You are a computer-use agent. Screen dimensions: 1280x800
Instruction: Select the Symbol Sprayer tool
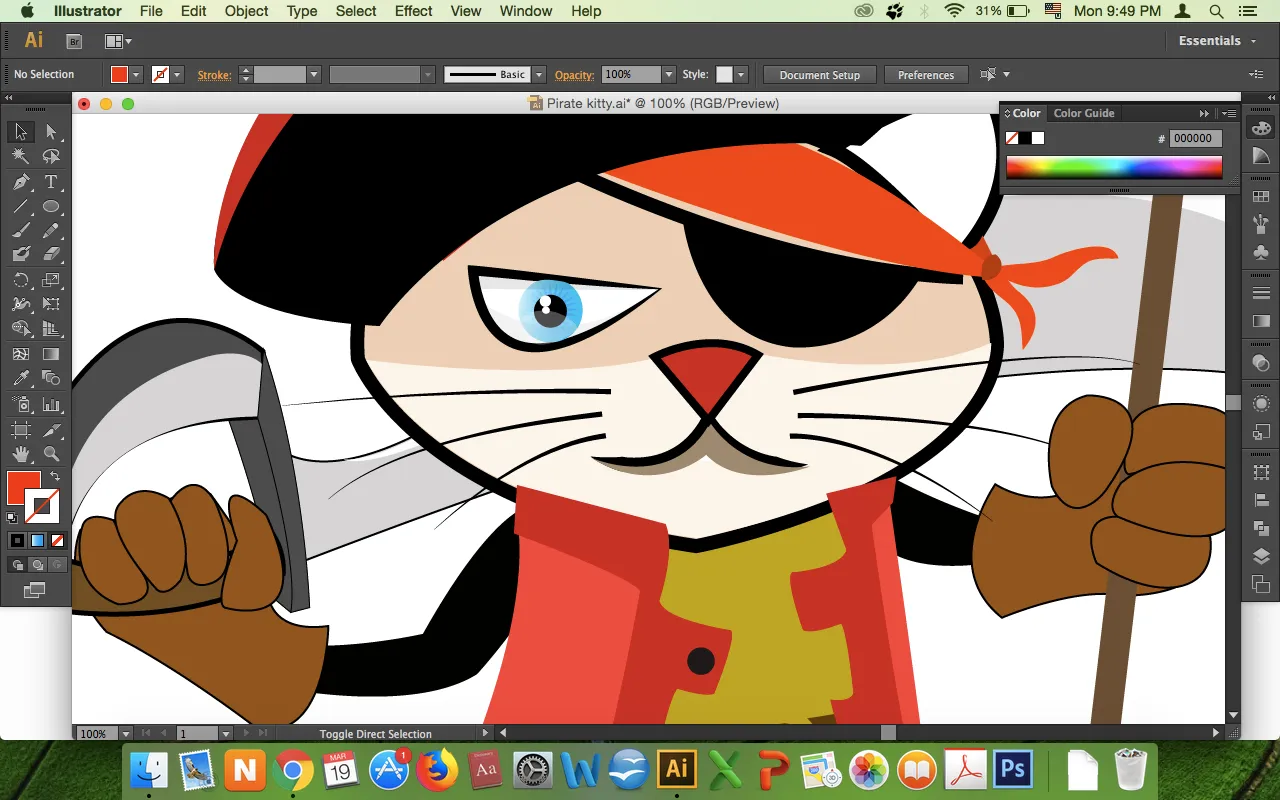click(x=21, y=405)
